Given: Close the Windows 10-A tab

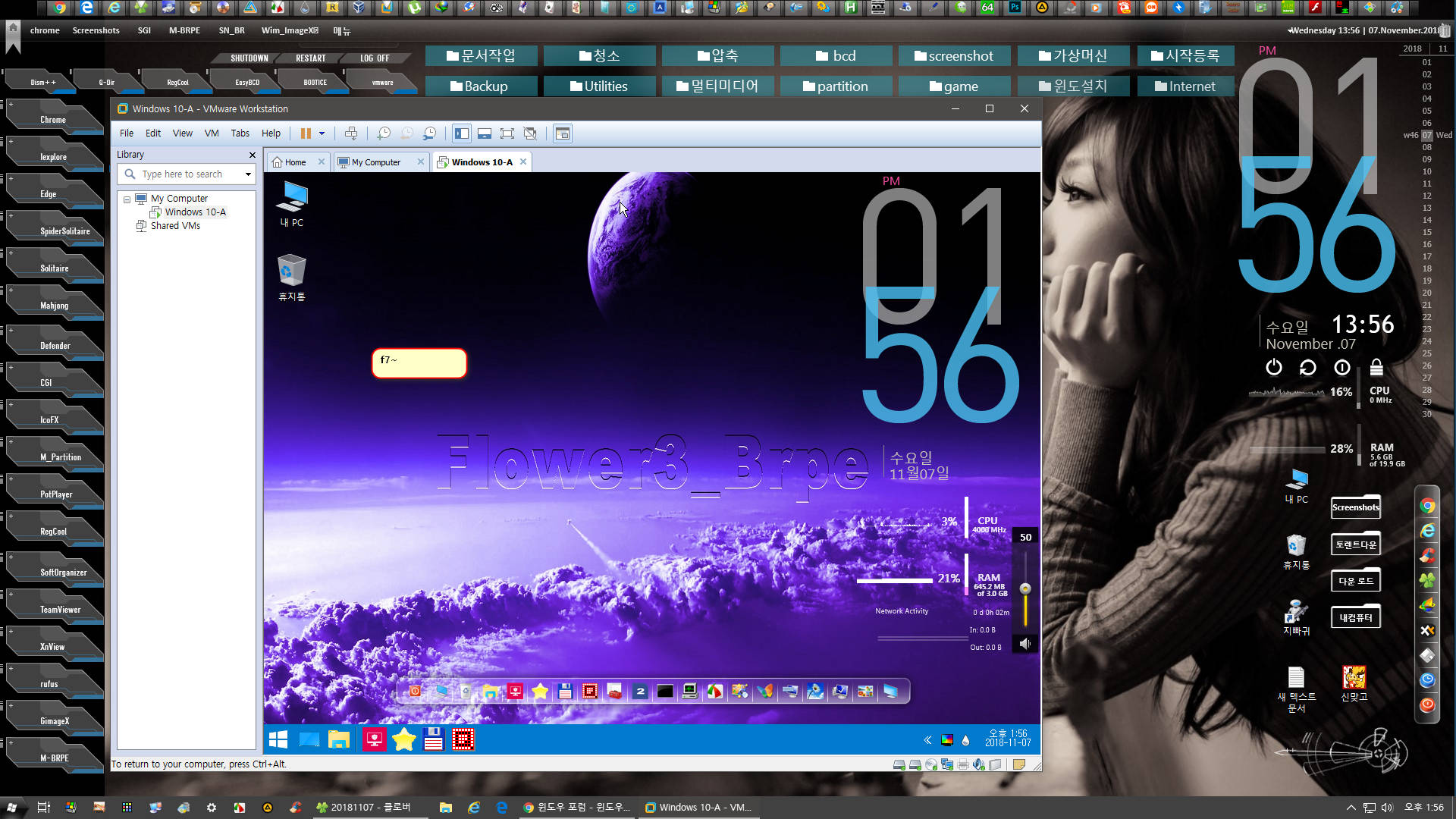Looking at the screenshot, I should 523,162.
